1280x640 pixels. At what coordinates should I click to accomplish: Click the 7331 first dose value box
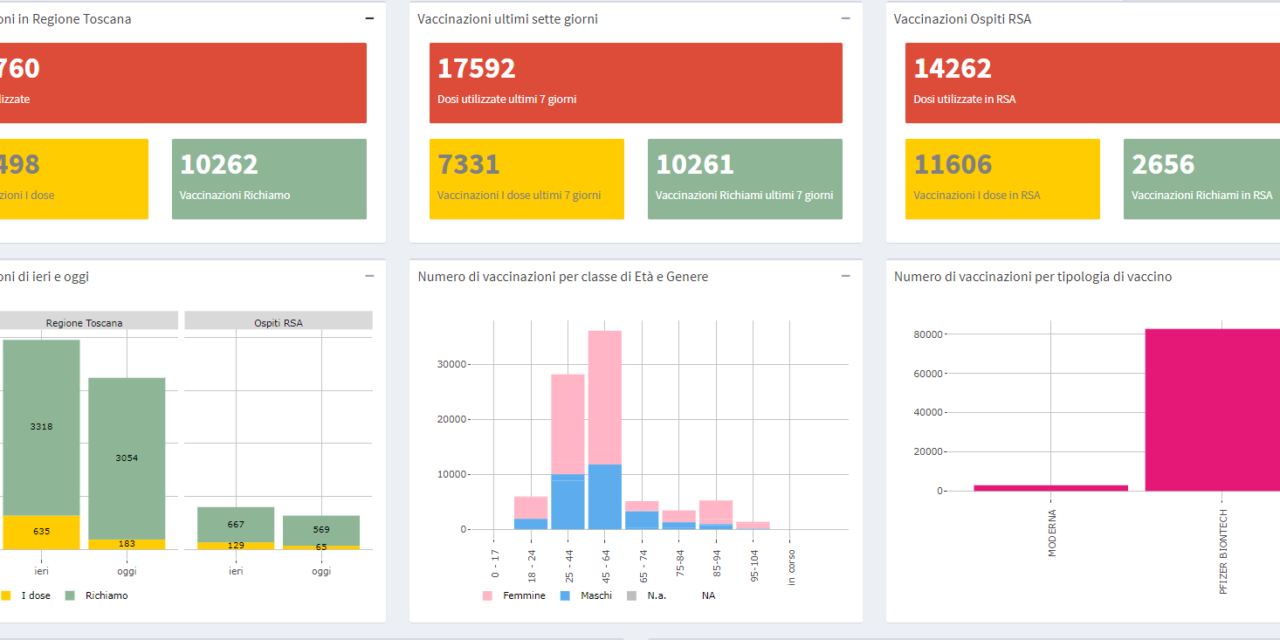[526, 179]
